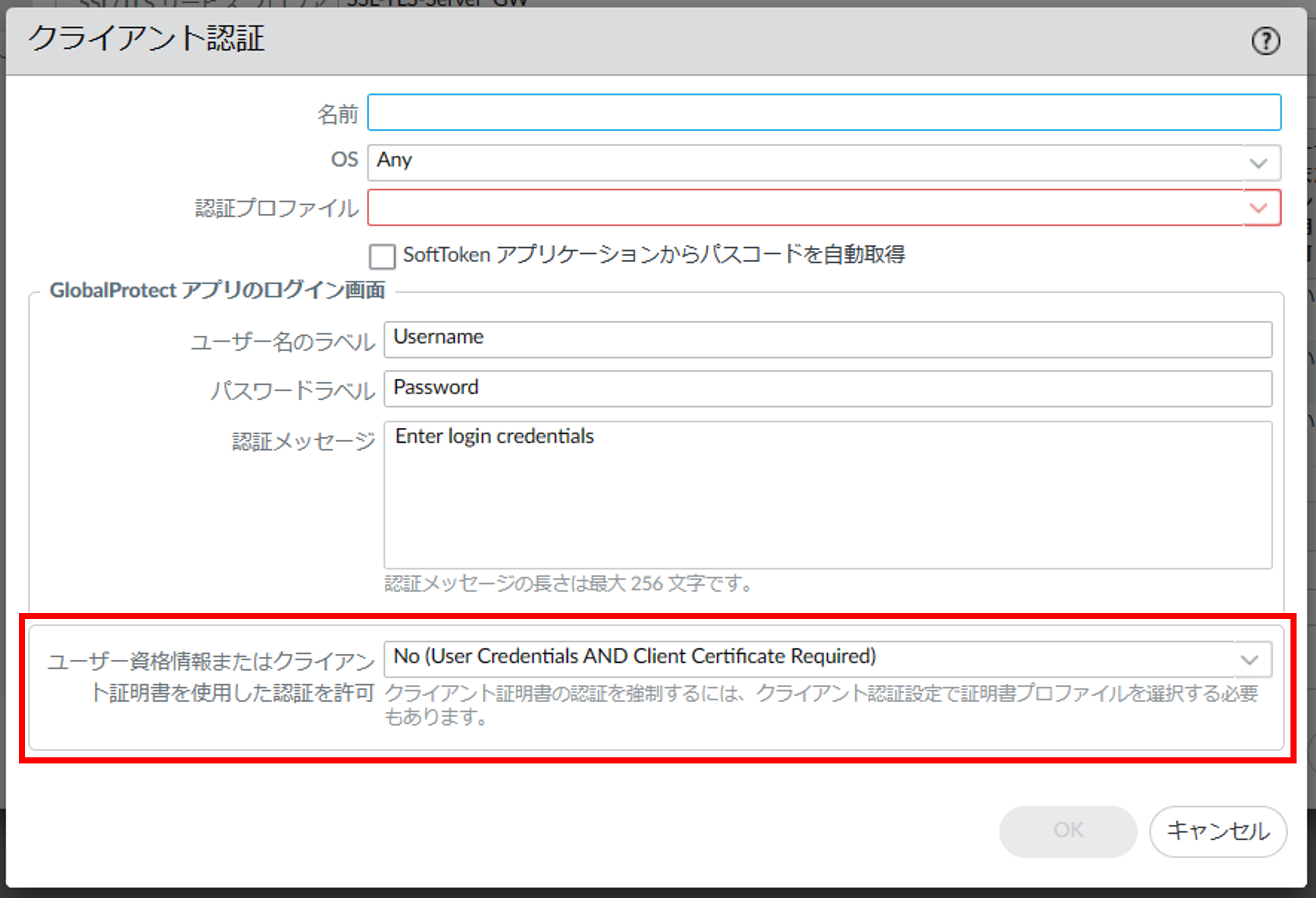Image resolution: width=1316 pixels, height=898 pixels.
Task: Click the クライアント認証 dialog title
Action: (147, 38)
